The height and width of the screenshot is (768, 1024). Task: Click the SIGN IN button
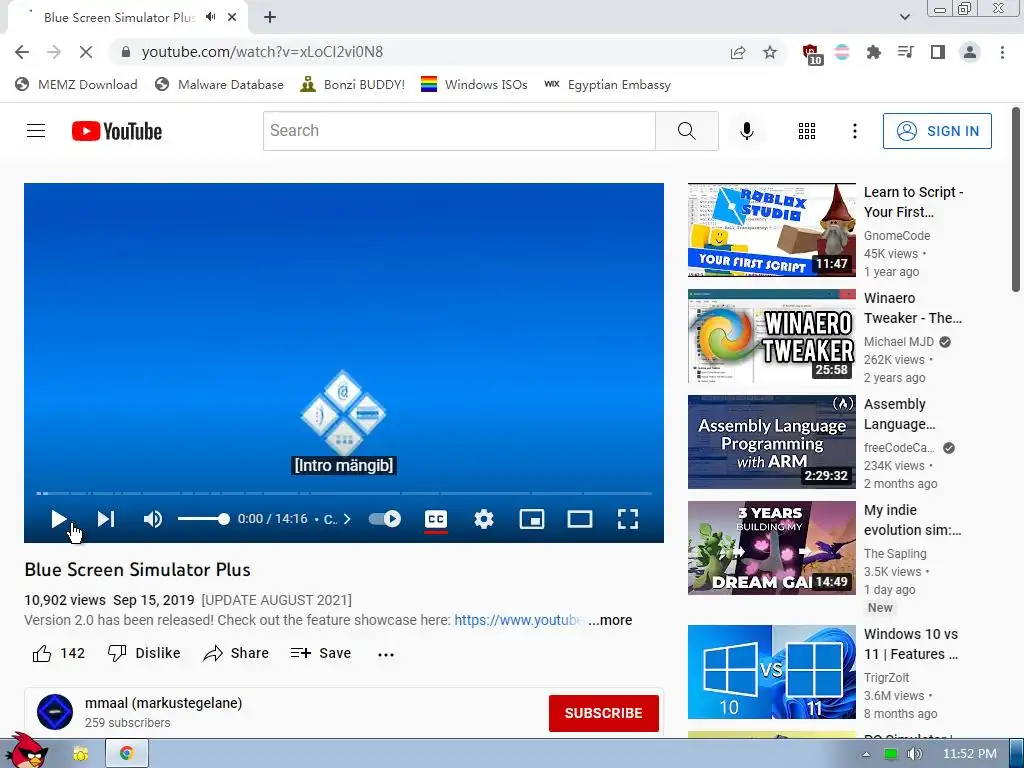pyautogui.click(x=937, y=131)
